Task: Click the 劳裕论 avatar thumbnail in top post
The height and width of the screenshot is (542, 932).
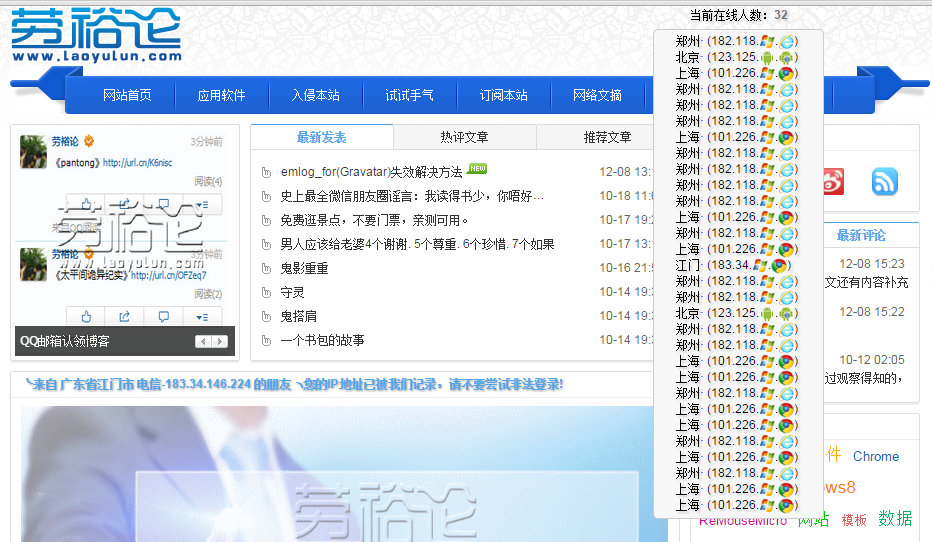Action: point(34,151)
